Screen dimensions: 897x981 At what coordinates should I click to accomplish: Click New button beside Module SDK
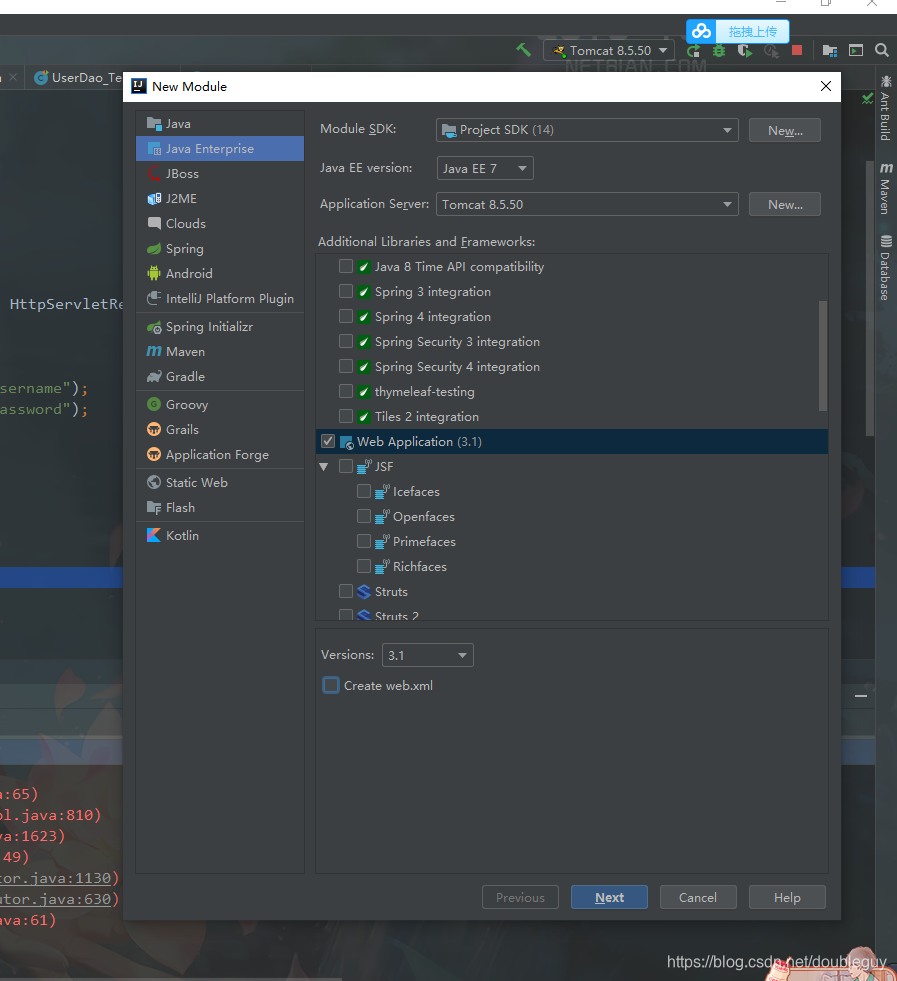tap(784, 130)
